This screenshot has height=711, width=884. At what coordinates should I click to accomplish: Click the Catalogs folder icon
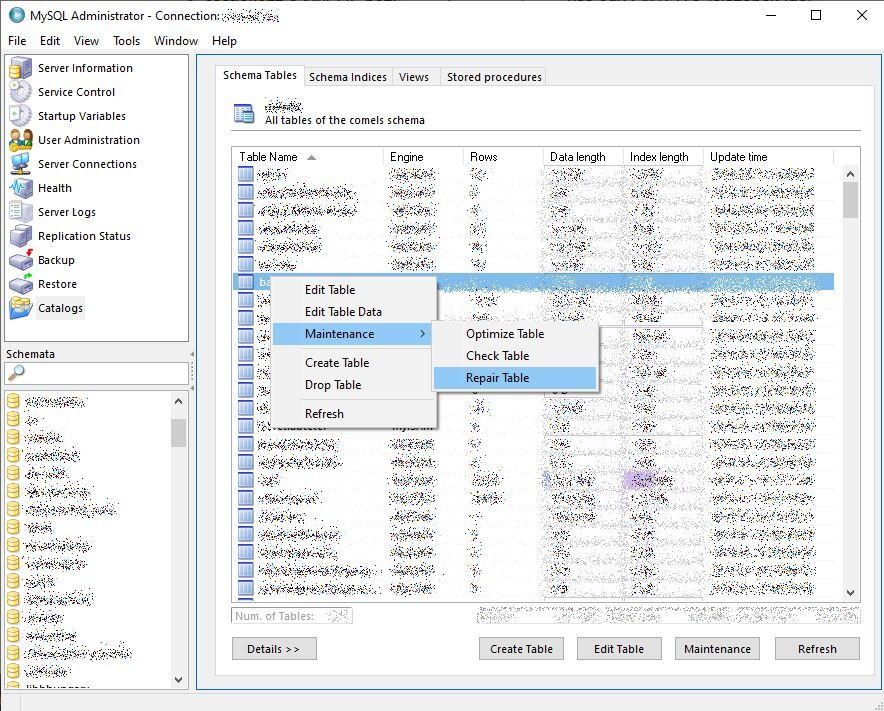point(20,308)
